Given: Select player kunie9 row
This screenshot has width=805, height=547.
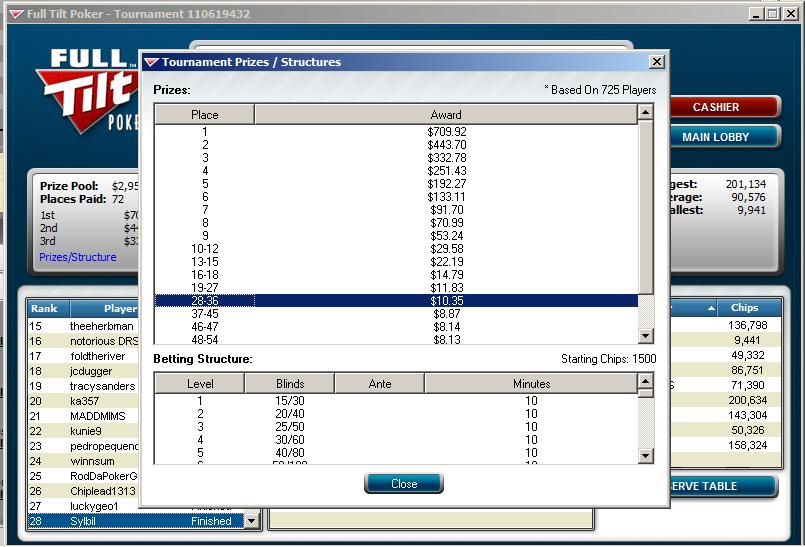Looking at the screenshot, I should 84,431.
